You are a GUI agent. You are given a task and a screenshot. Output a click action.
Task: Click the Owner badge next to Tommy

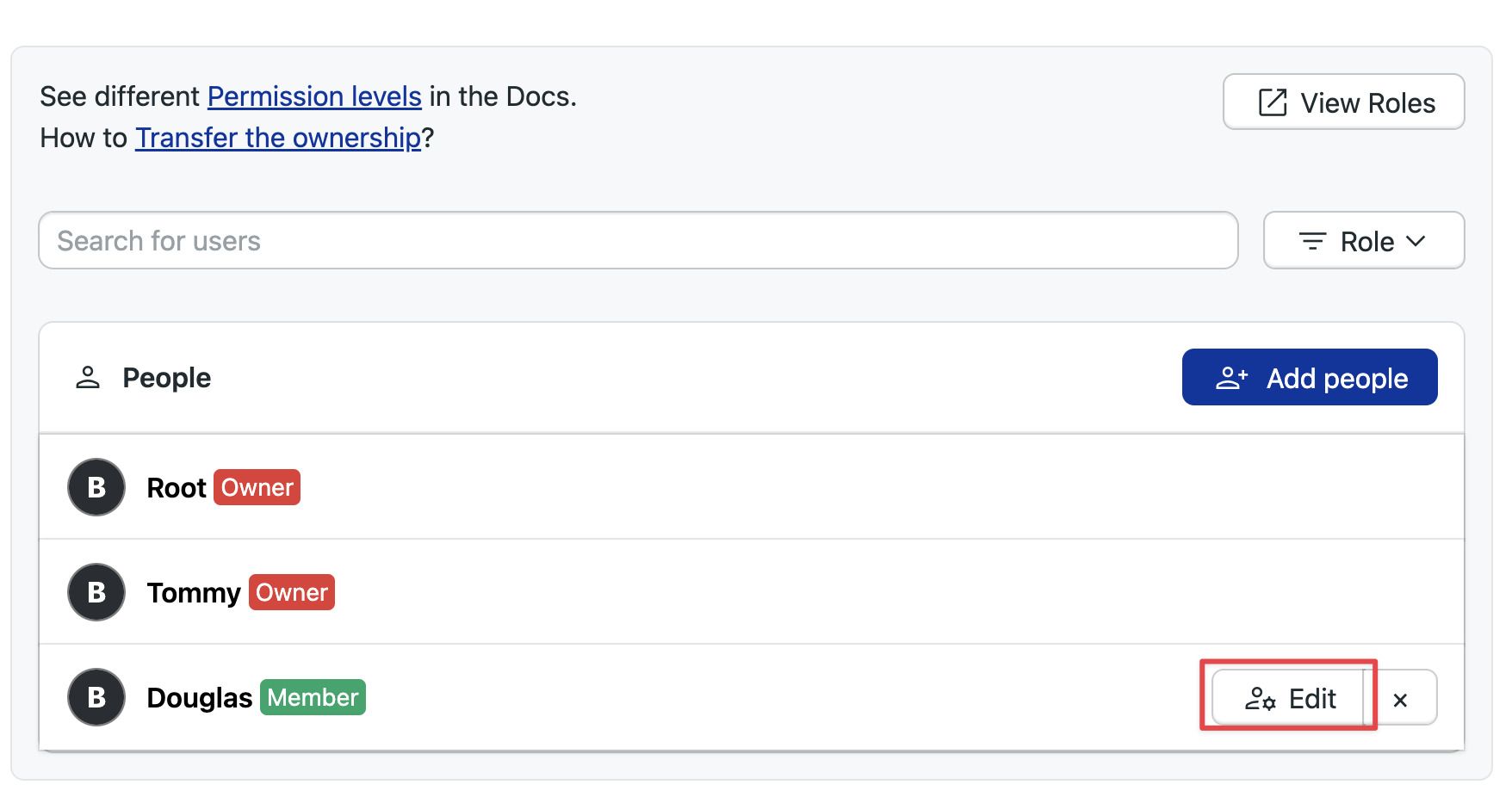[x=292, y=592]
